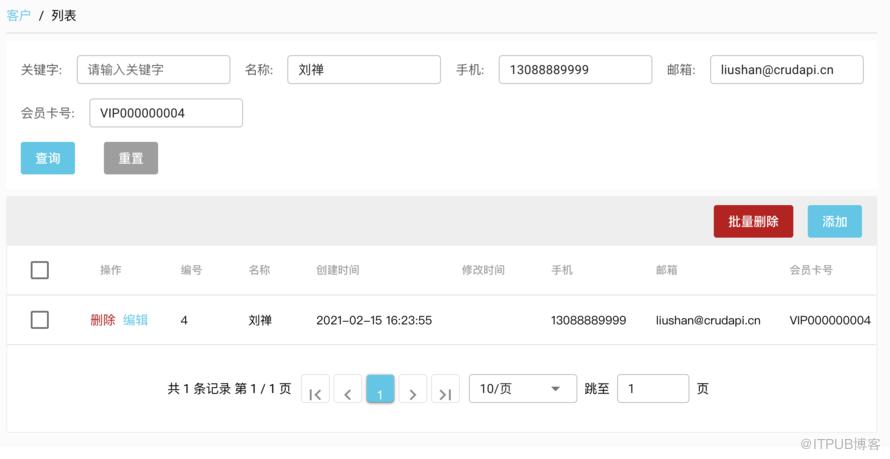Check the row checkbox for 刘禅
This screenshot has width=890, height=459.
pyautogui.click(x=40, y=320)
